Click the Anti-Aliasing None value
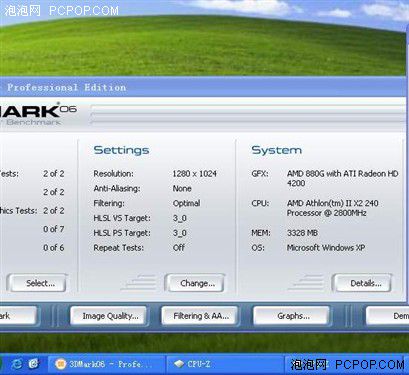Image resolution: width=409 pixels, height=375 pixels. 182,188
